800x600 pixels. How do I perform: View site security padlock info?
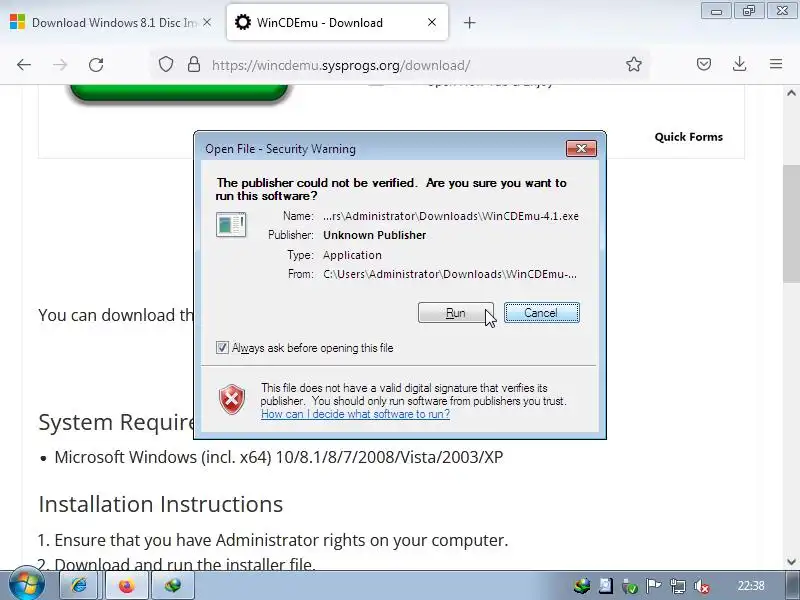194,65
